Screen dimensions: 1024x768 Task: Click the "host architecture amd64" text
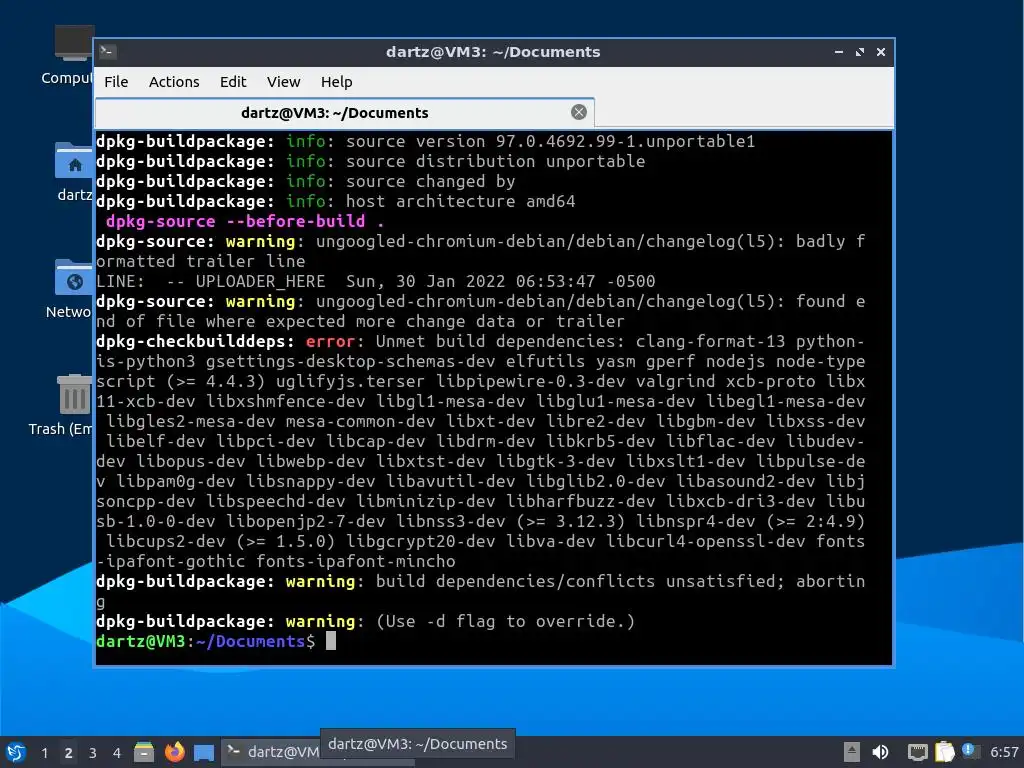pos(460,201)
